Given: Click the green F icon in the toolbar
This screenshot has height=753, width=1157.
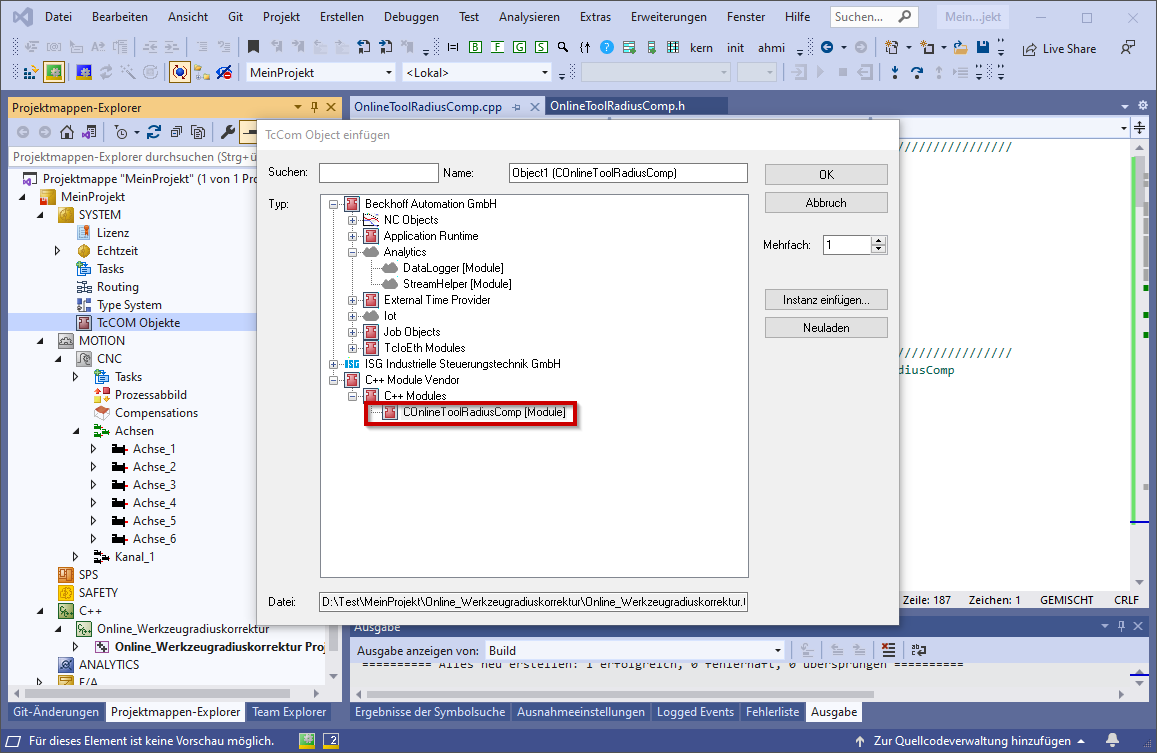Looking at the screenshot, I should [x=497, y=47].
